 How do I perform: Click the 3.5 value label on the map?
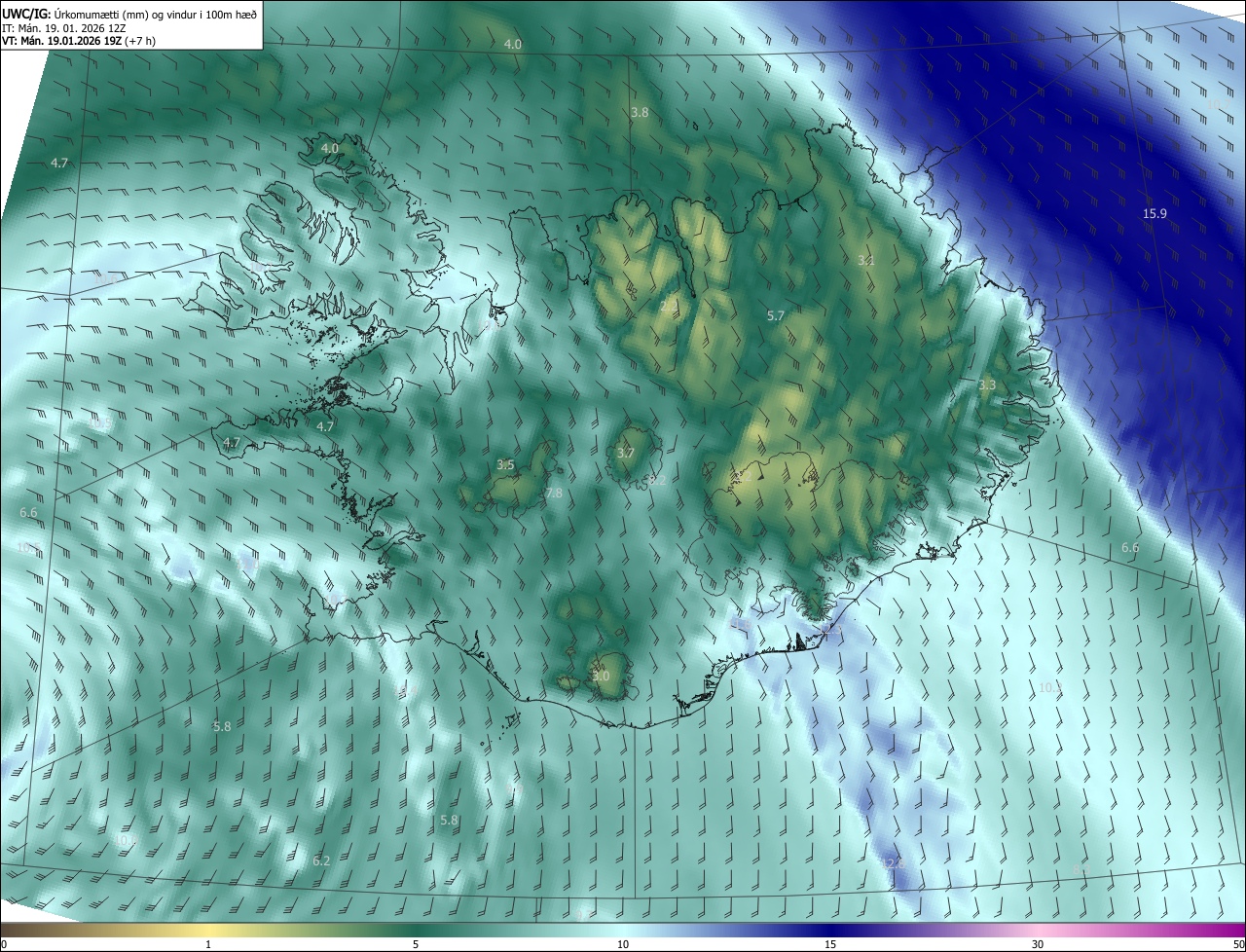pyautogui.click(x=505, y=465)
